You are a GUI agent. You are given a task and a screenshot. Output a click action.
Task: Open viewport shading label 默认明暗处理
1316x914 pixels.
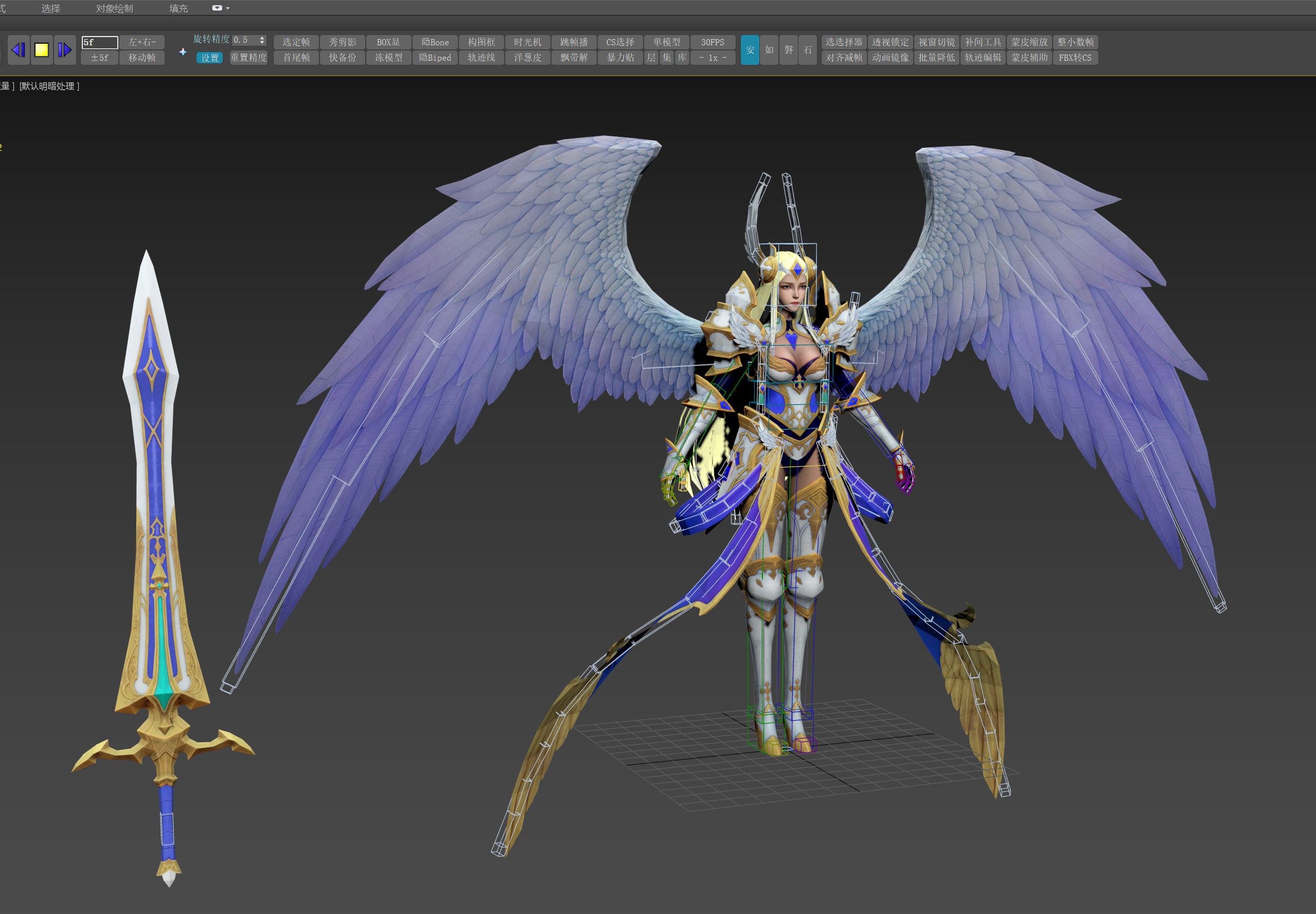[x=49, y=86]
